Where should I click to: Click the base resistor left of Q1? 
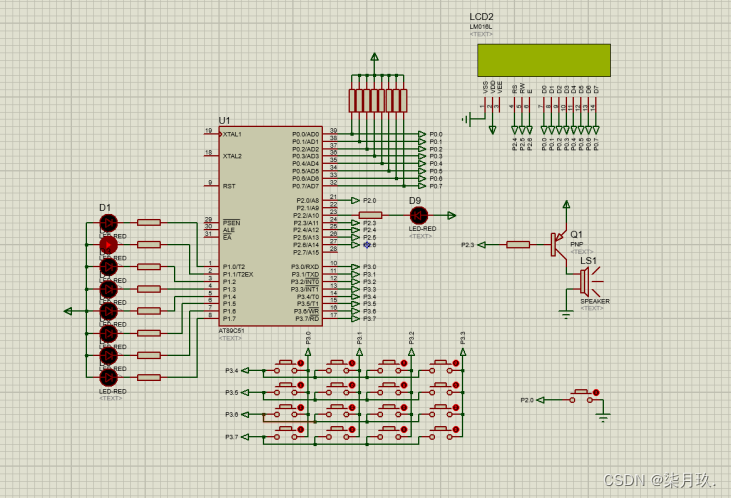518,244
